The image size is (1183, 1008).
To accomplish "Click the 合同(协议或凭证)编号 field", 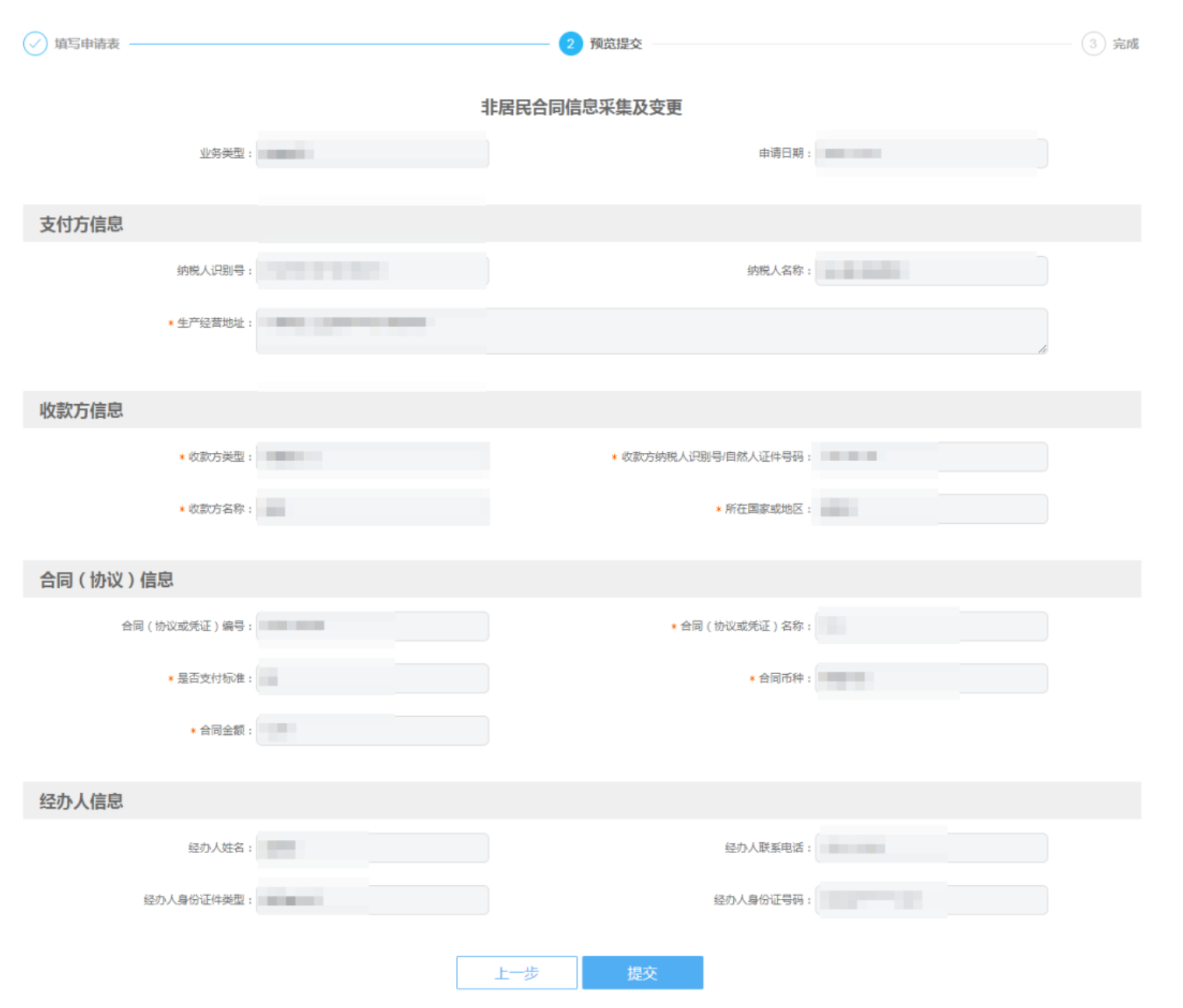I will coord(373,626).
